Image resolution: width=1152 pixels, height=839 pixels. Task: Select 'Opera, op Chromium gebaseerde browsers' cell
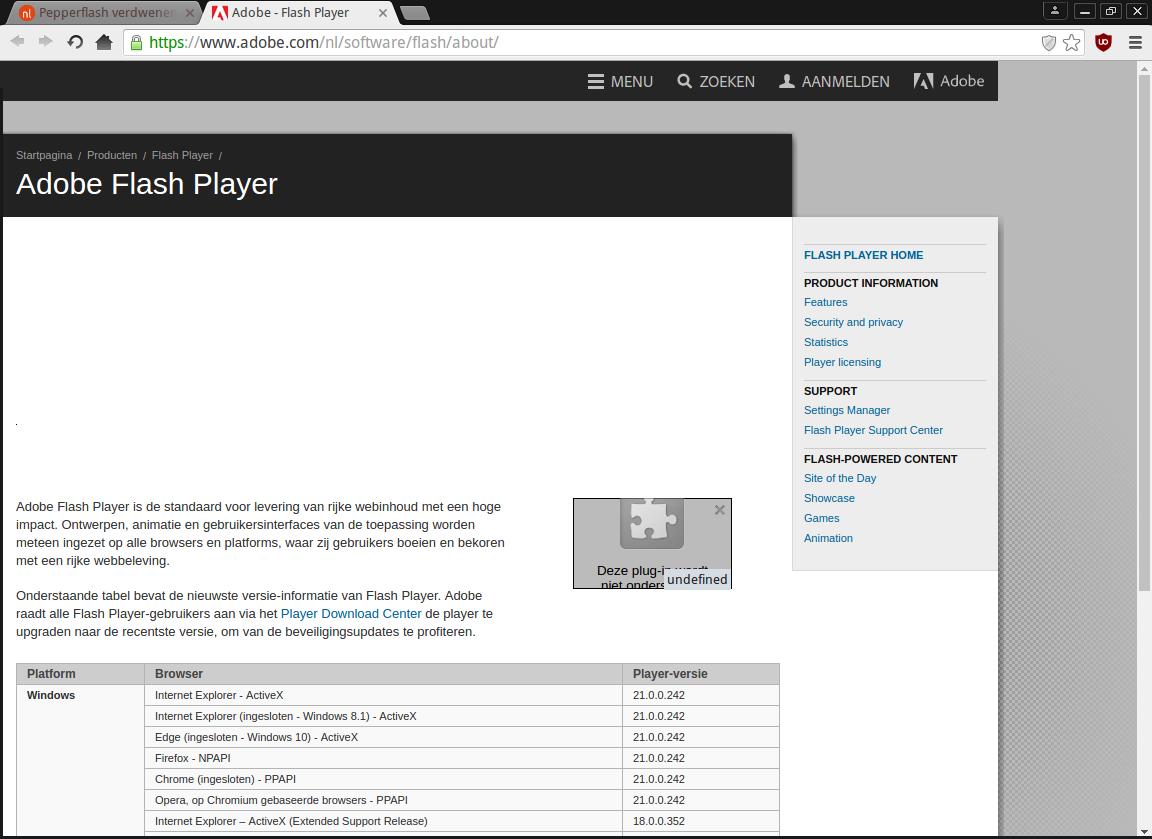click(x=384, y=800)
